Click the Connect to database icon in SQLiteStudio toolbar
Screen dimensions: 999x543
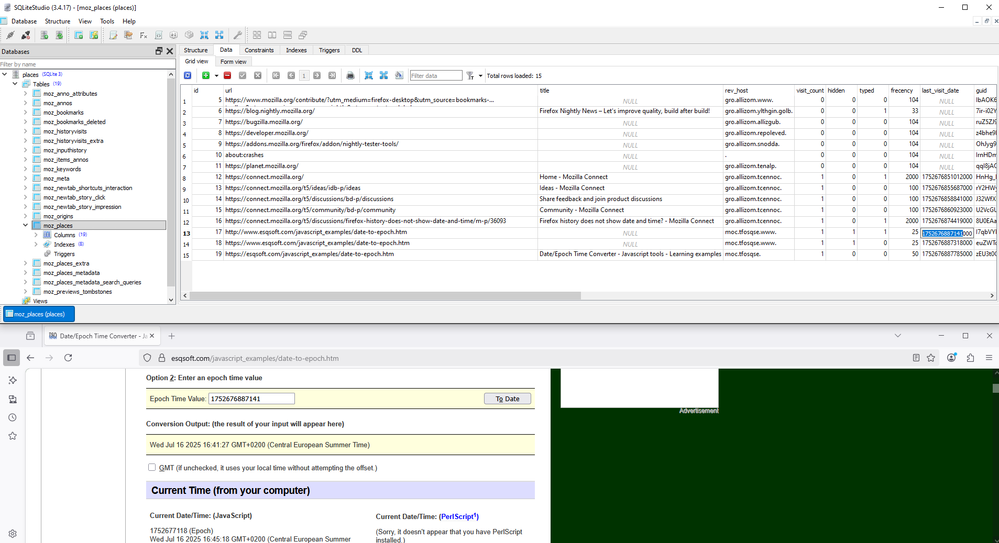coord(11,35)
